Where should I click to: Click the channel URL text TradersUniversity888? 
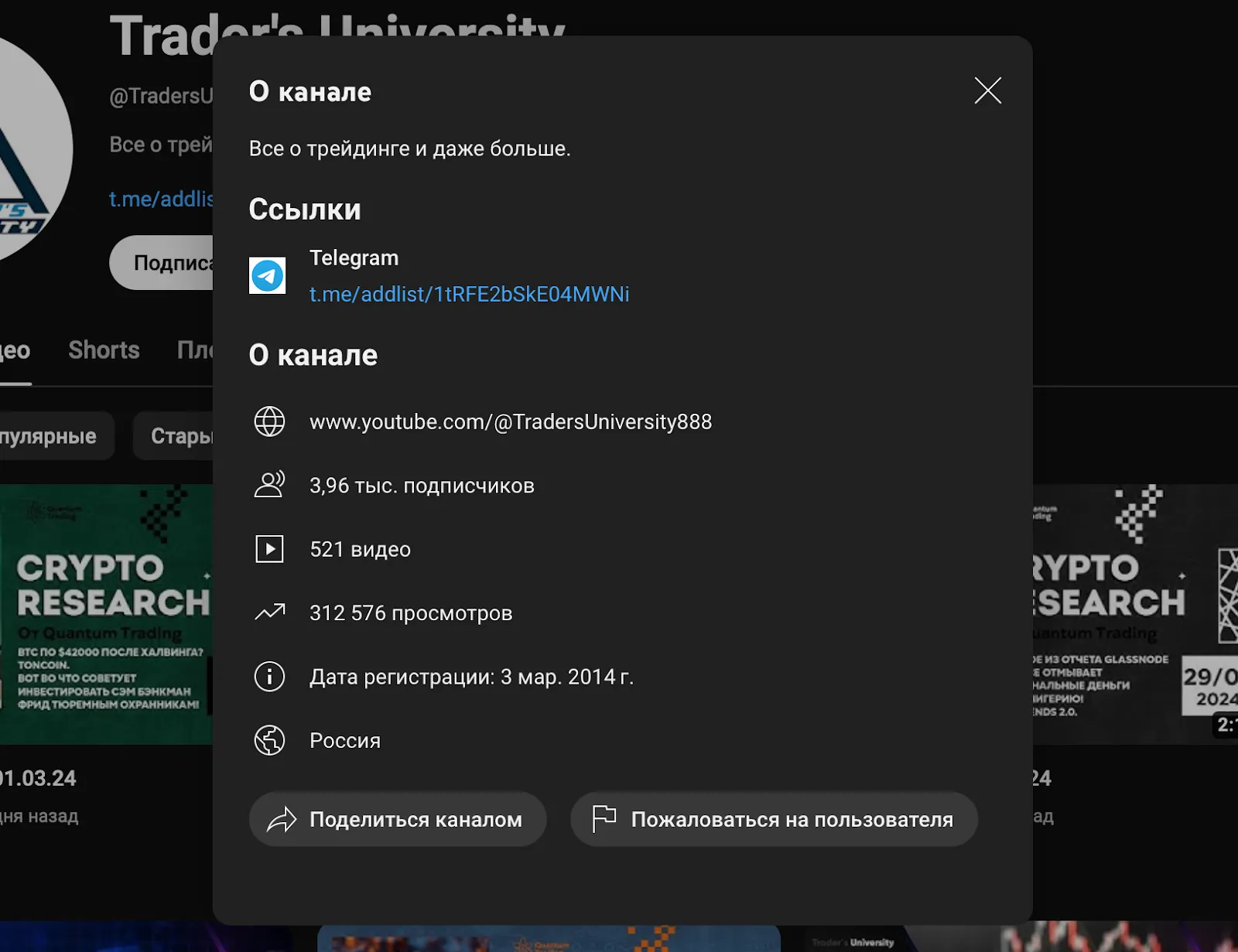tap(511, 422)
